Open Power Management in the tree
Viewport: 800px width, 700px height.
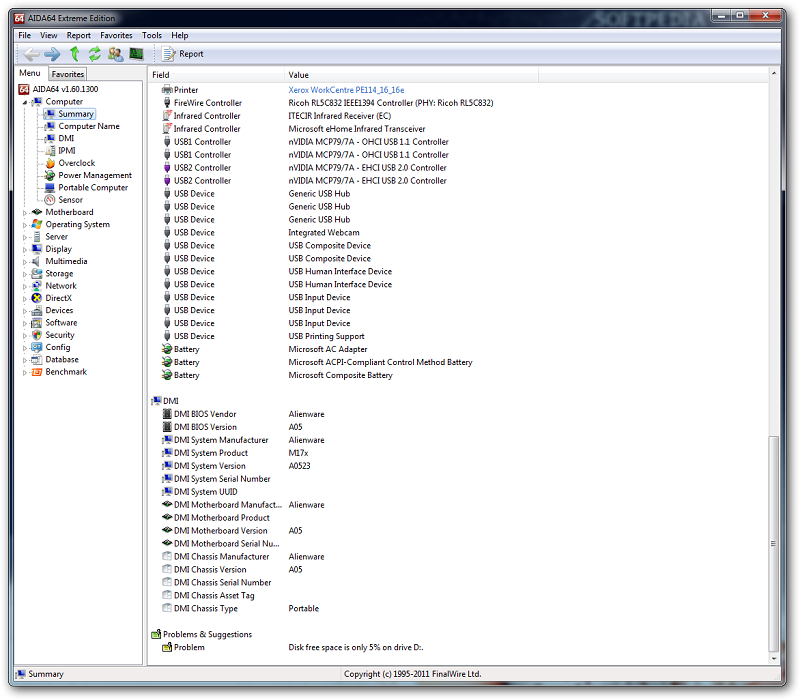pos(94,175)
